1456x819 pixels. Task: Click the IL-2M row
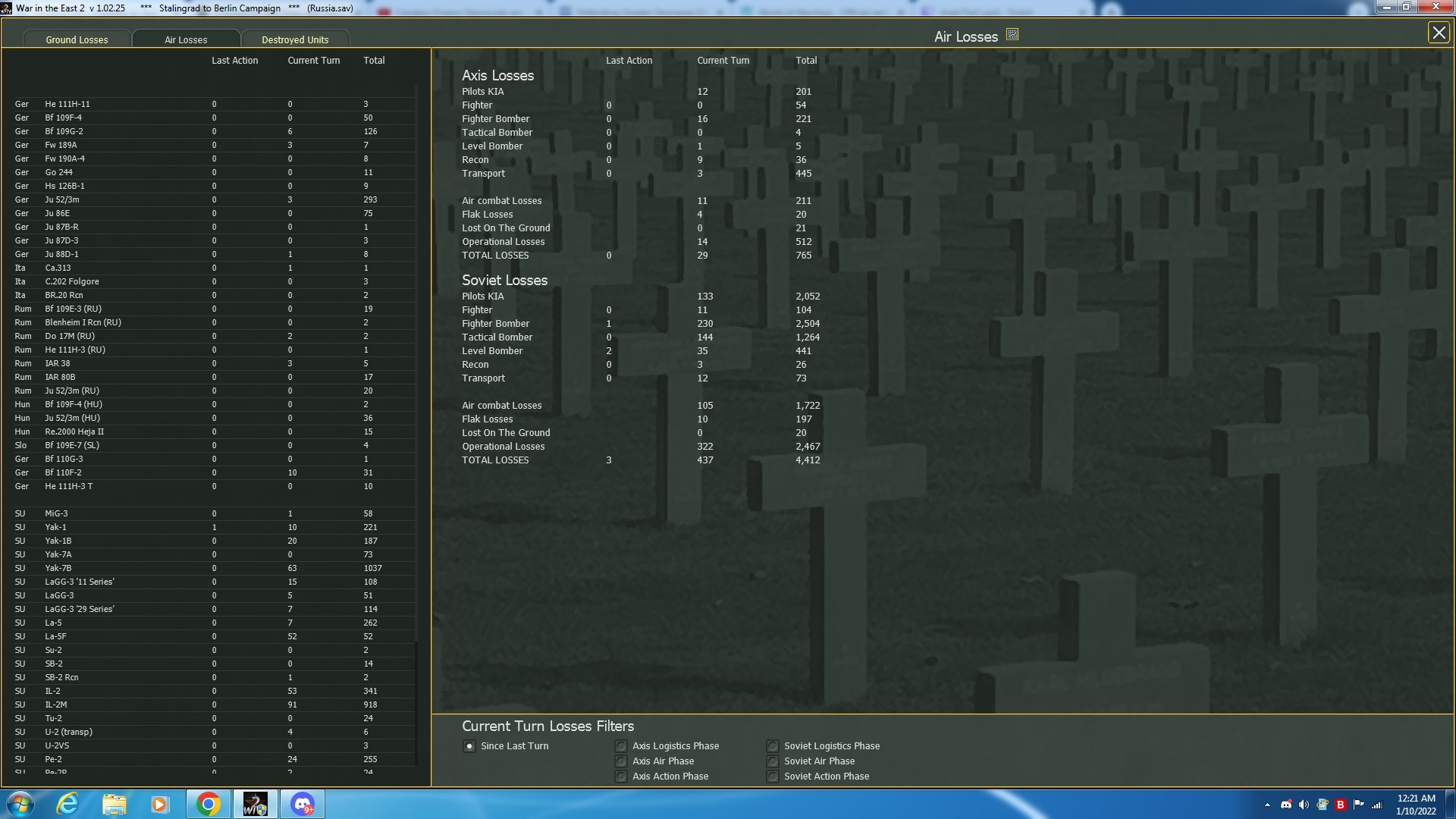(x=214, y=704)
